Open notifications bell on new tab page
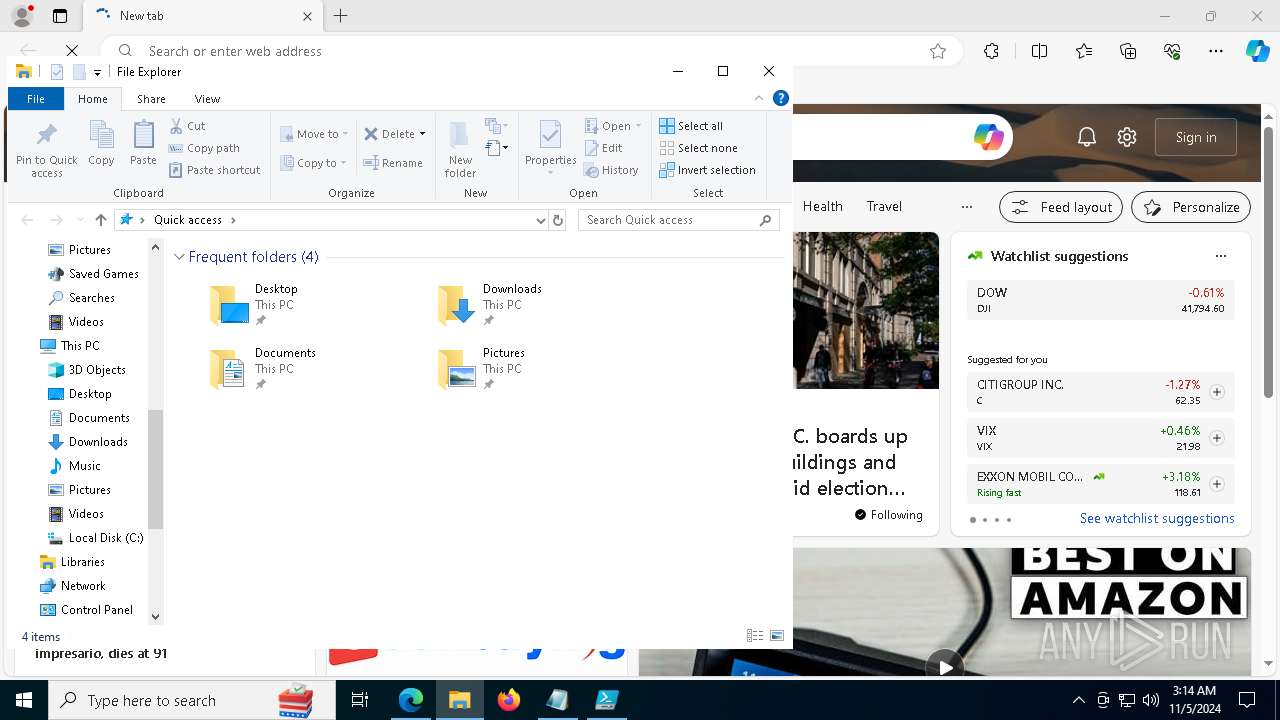The width and height of the screenshot is (1280, 720). (x=1087, y=137)
